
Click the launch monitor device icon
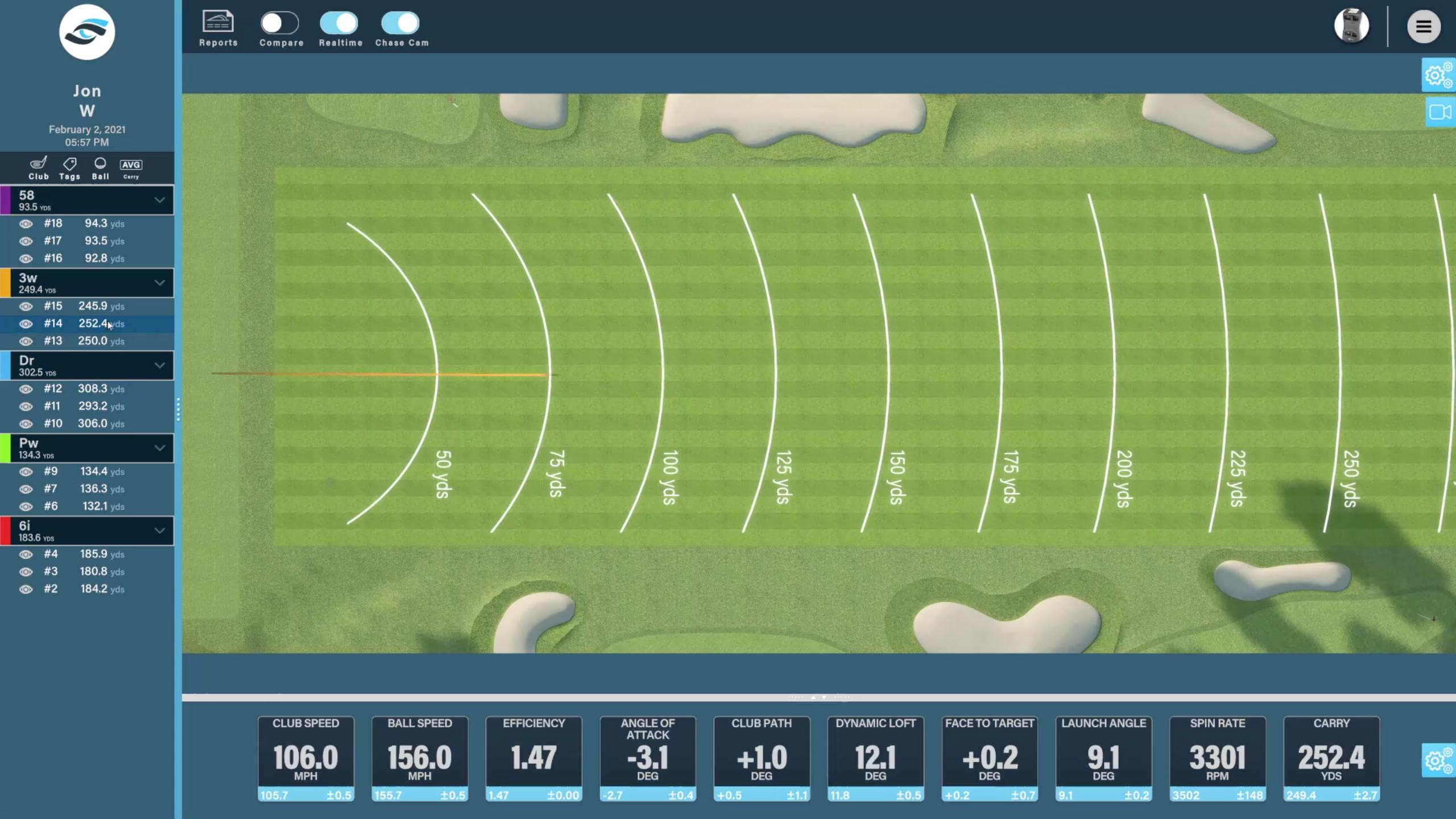(x=1351, y=26)
